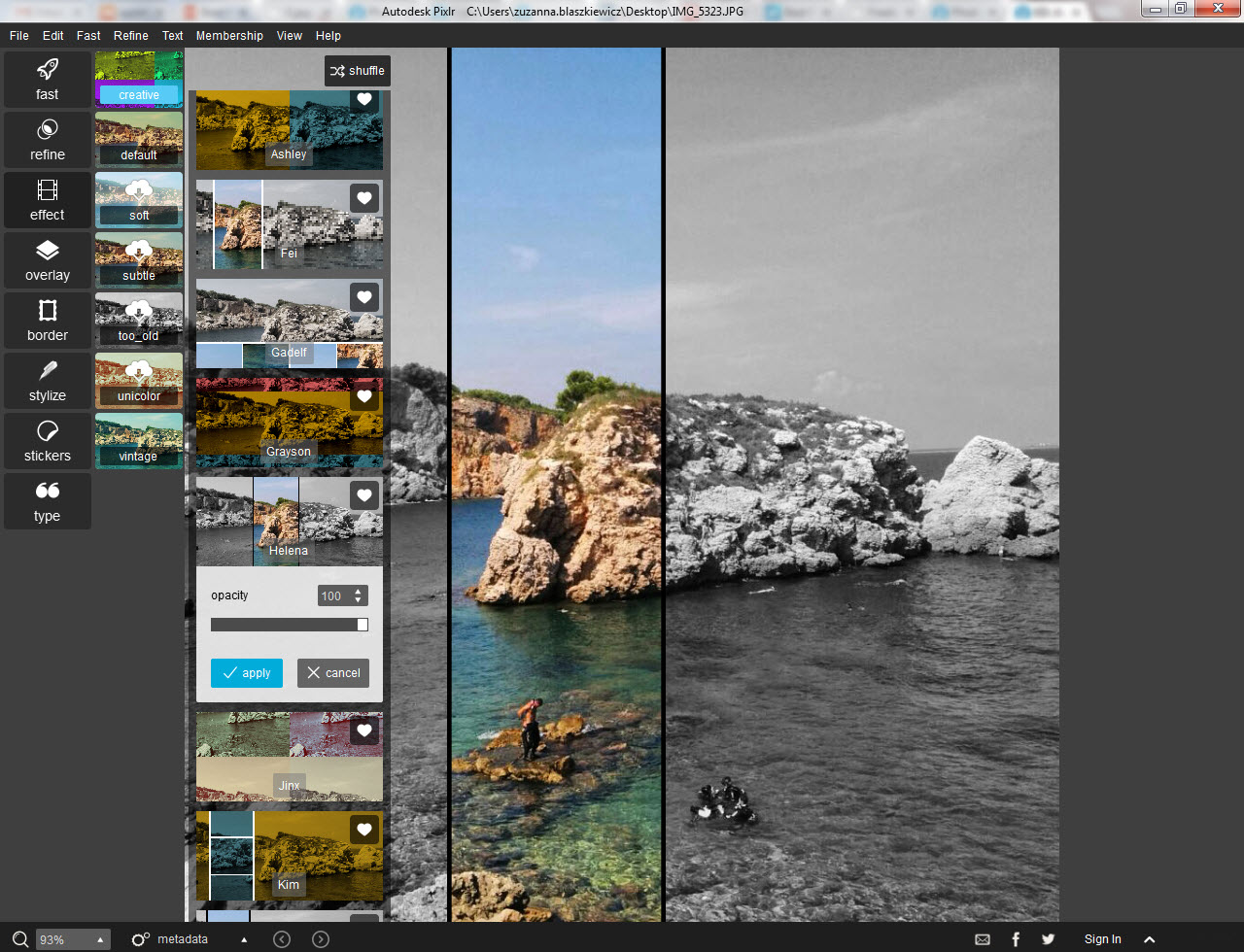The height and width of the screenshot is (952, 1244).
Task: Select the fast editing tool
Action: click(47, 80)
